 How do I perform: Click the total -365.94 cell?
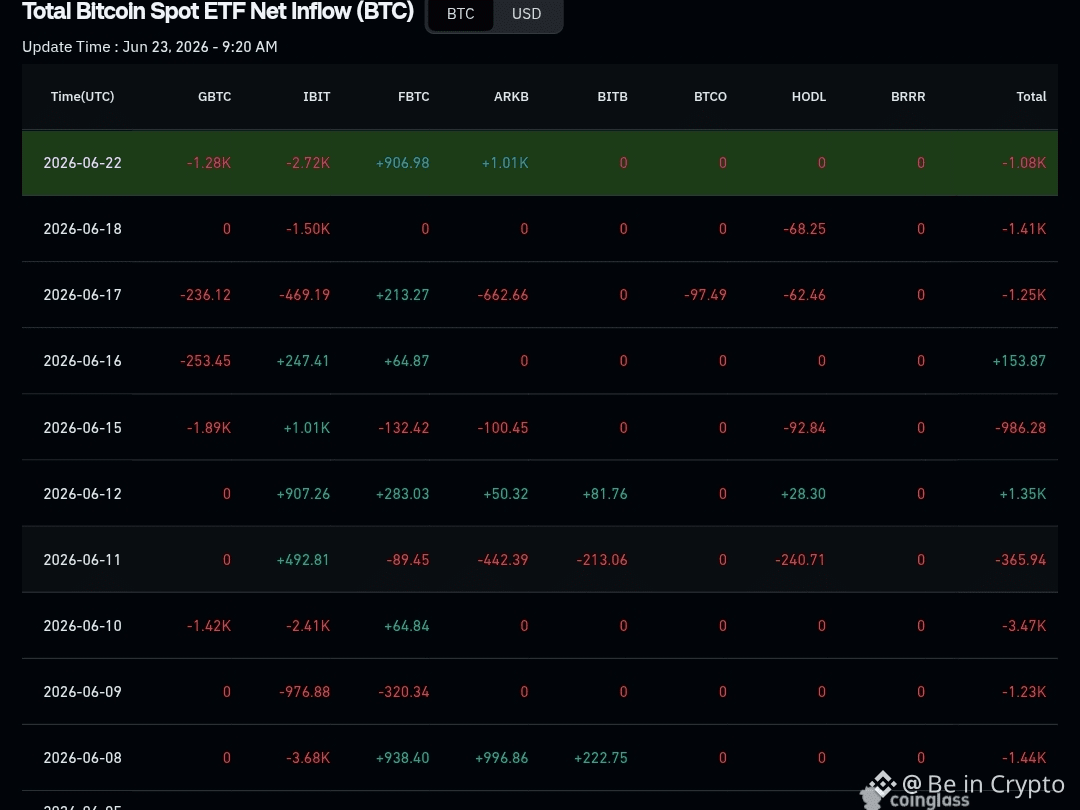[1020, 560]
